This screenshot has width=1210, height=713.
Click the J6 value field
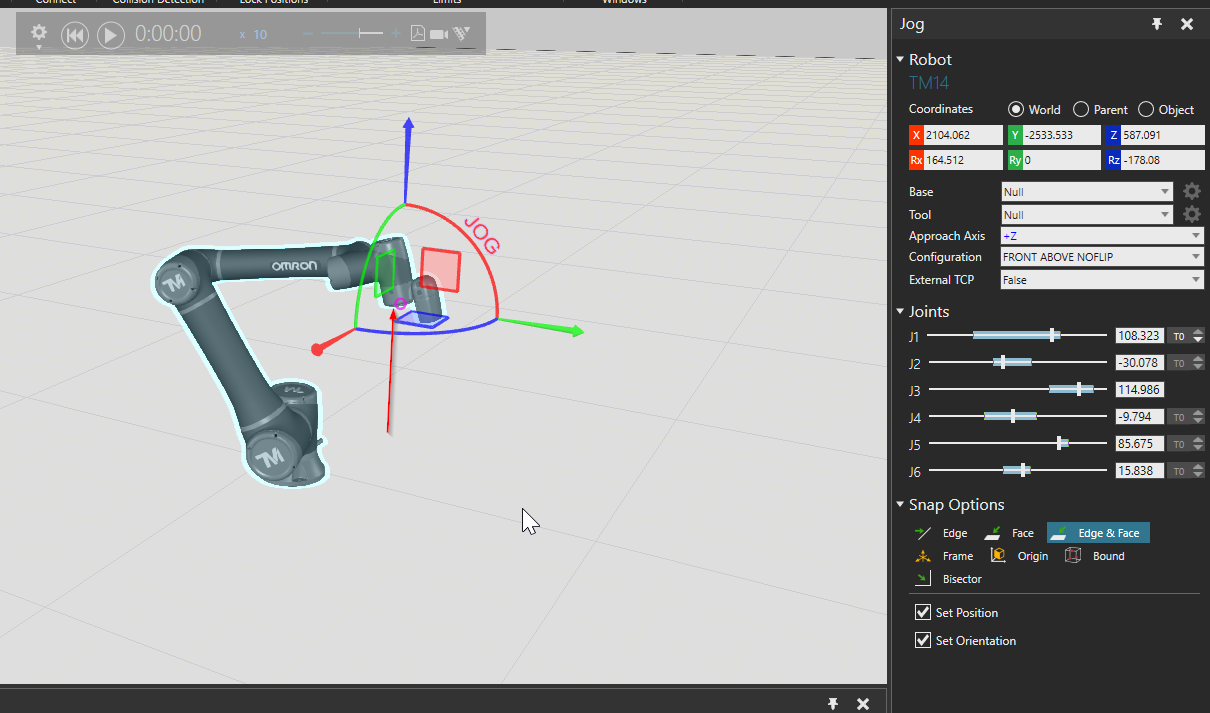pos(1140,471)
